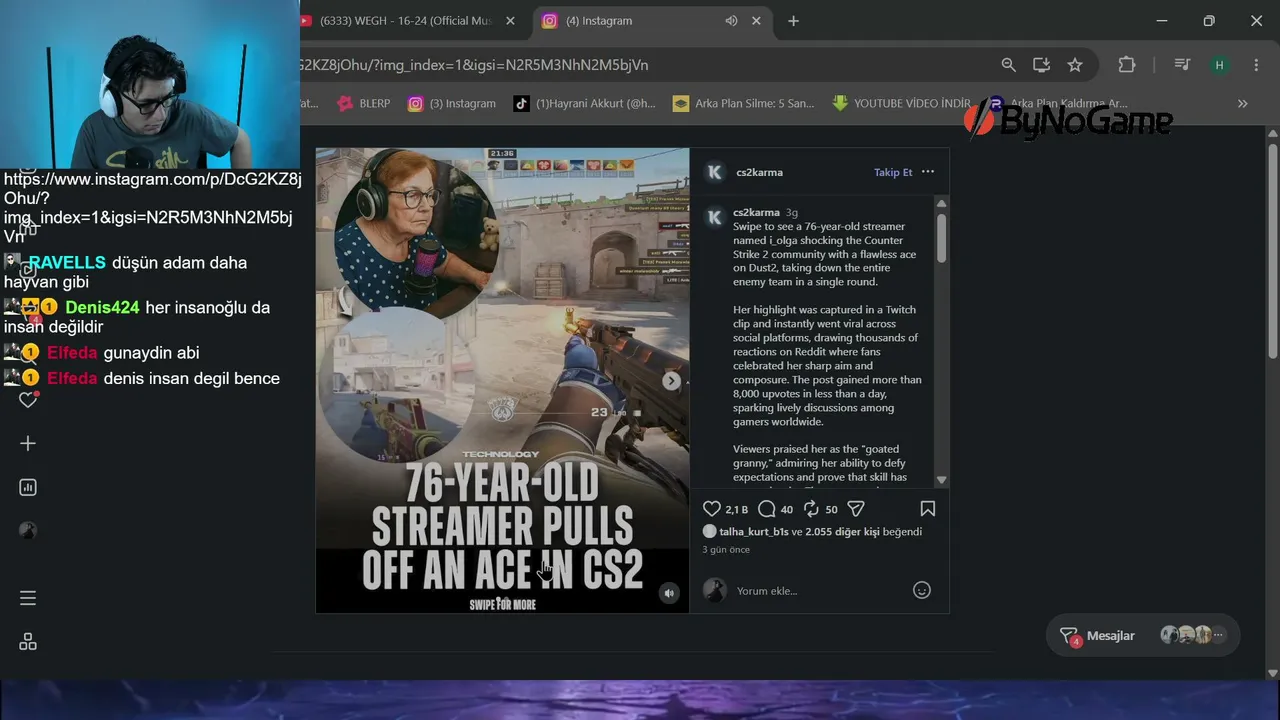Open the Meta apps grid icon in the sidebar
Image resolution: width=1280 pixels, height=720 pixels.
click(28, 642)
